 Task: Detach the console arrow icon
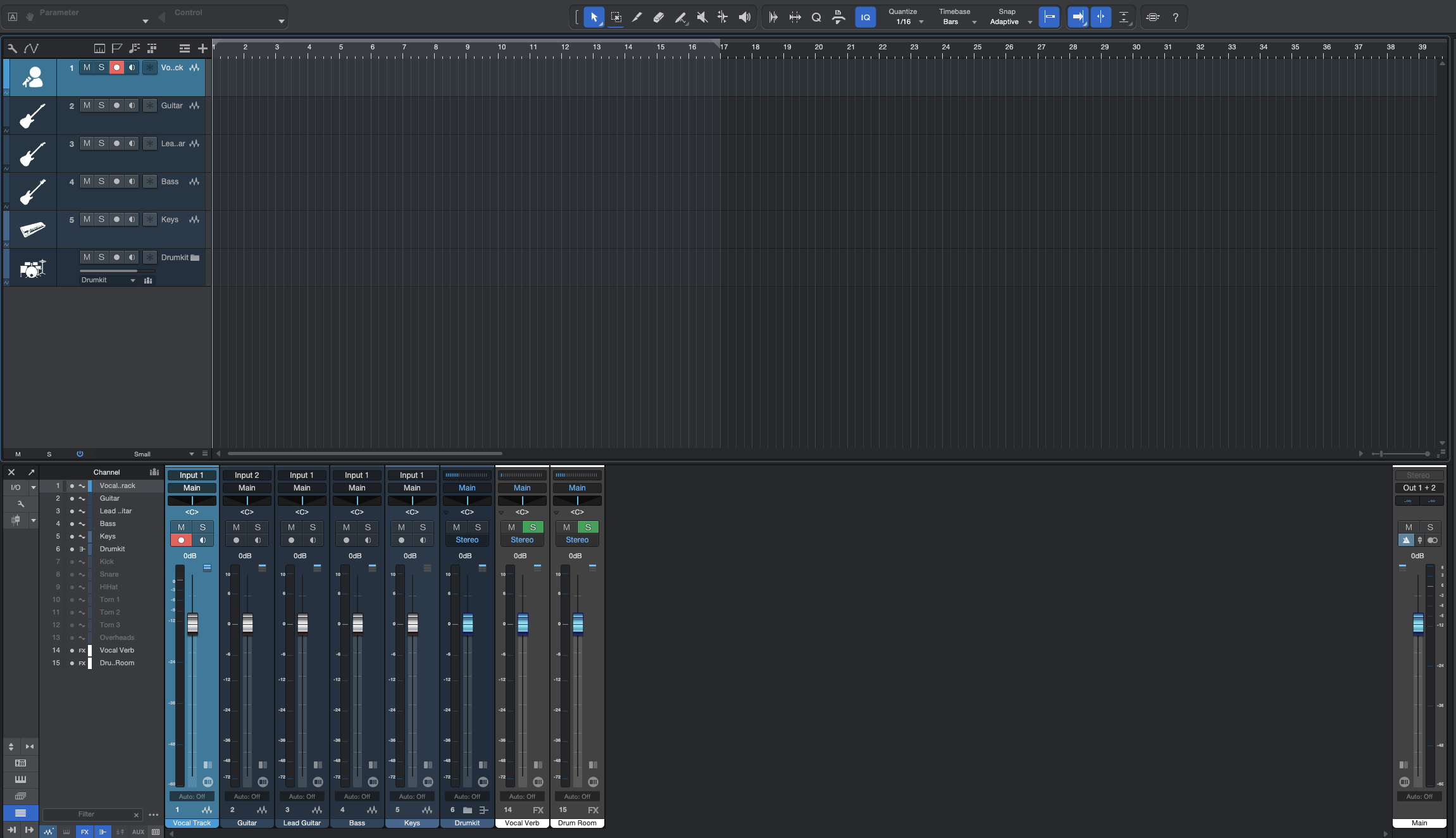31,472
